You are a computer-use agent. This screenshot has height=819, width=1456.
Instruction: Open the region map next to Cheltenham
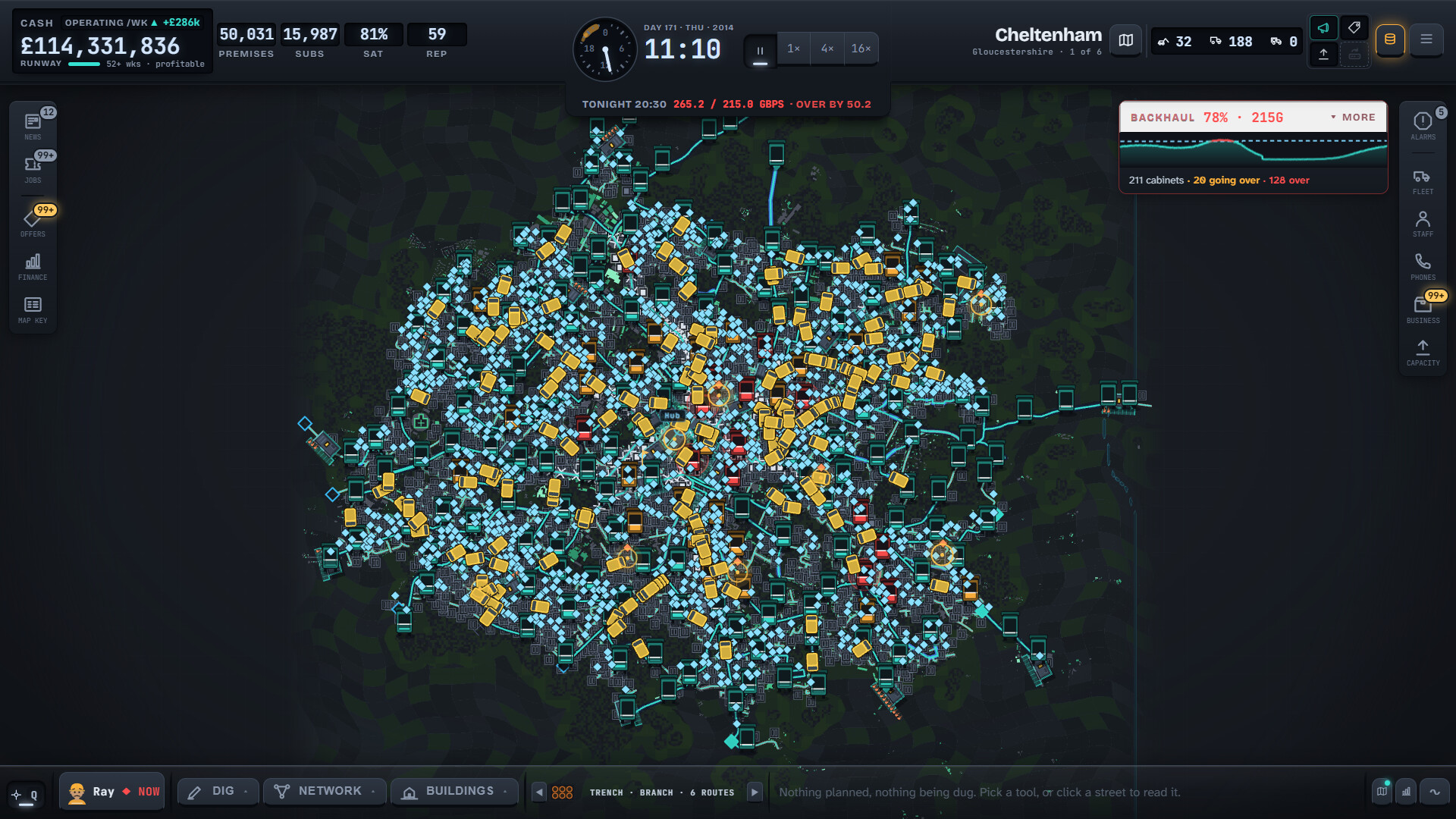click(x=1126, y=40)
